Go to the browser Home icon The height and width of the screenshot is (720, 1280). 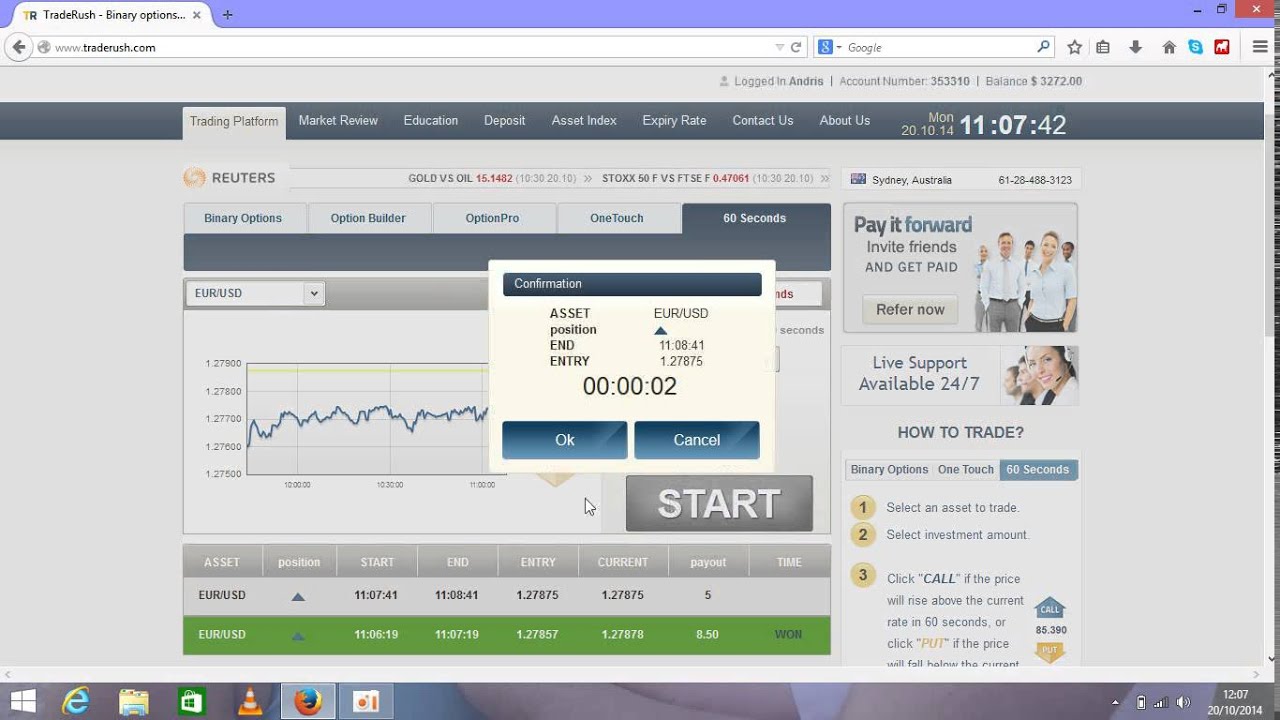click(x=1169, y=47)
